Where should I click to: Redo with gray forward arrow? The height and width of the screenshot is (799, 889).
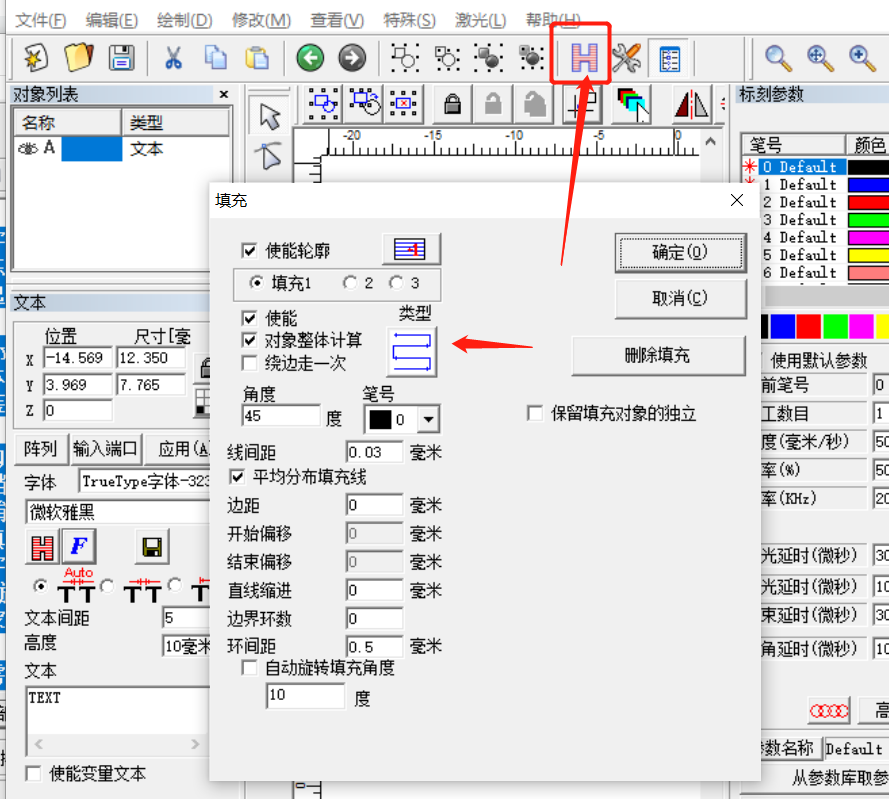click(352, 58)
